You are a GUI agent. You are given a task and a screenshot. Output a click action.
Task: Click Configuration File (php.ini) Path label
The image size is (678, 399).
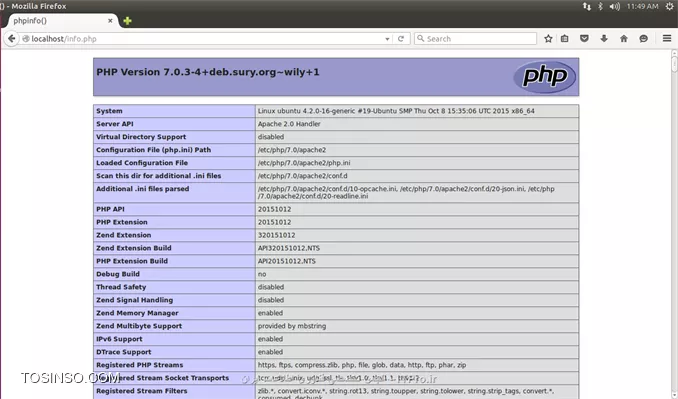pyautogui.click(x=154, y=150)
